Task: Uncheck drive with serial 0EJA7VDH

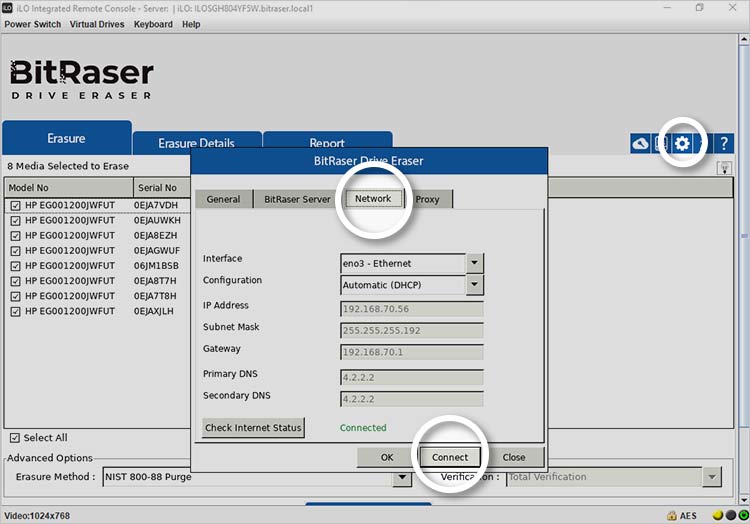Action: tap(15, 206)
